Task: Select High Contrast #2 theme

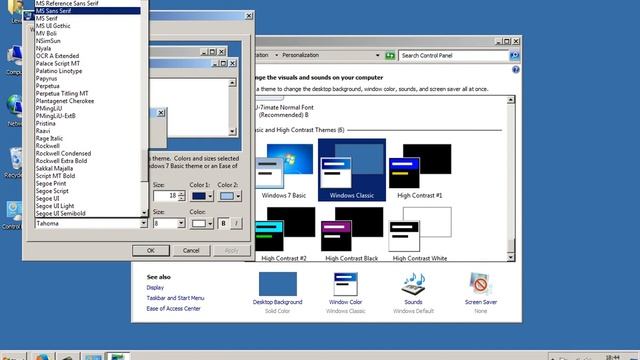Action: pyautogui.click(x=284, y=234)
